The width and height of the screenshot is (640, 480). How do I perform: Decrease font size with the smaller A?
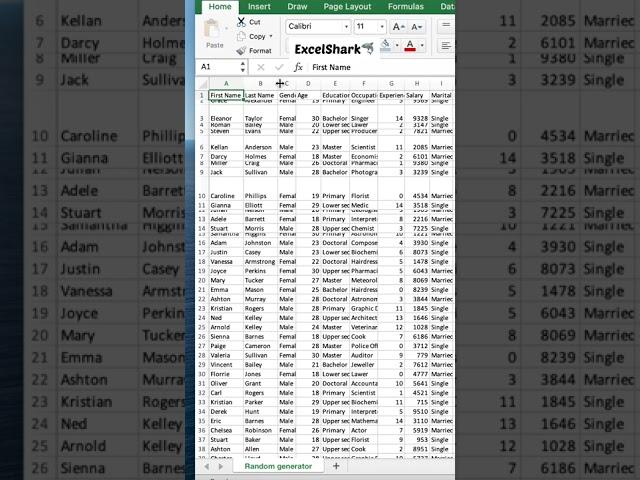pyautogui.click(x=416, y=27)
